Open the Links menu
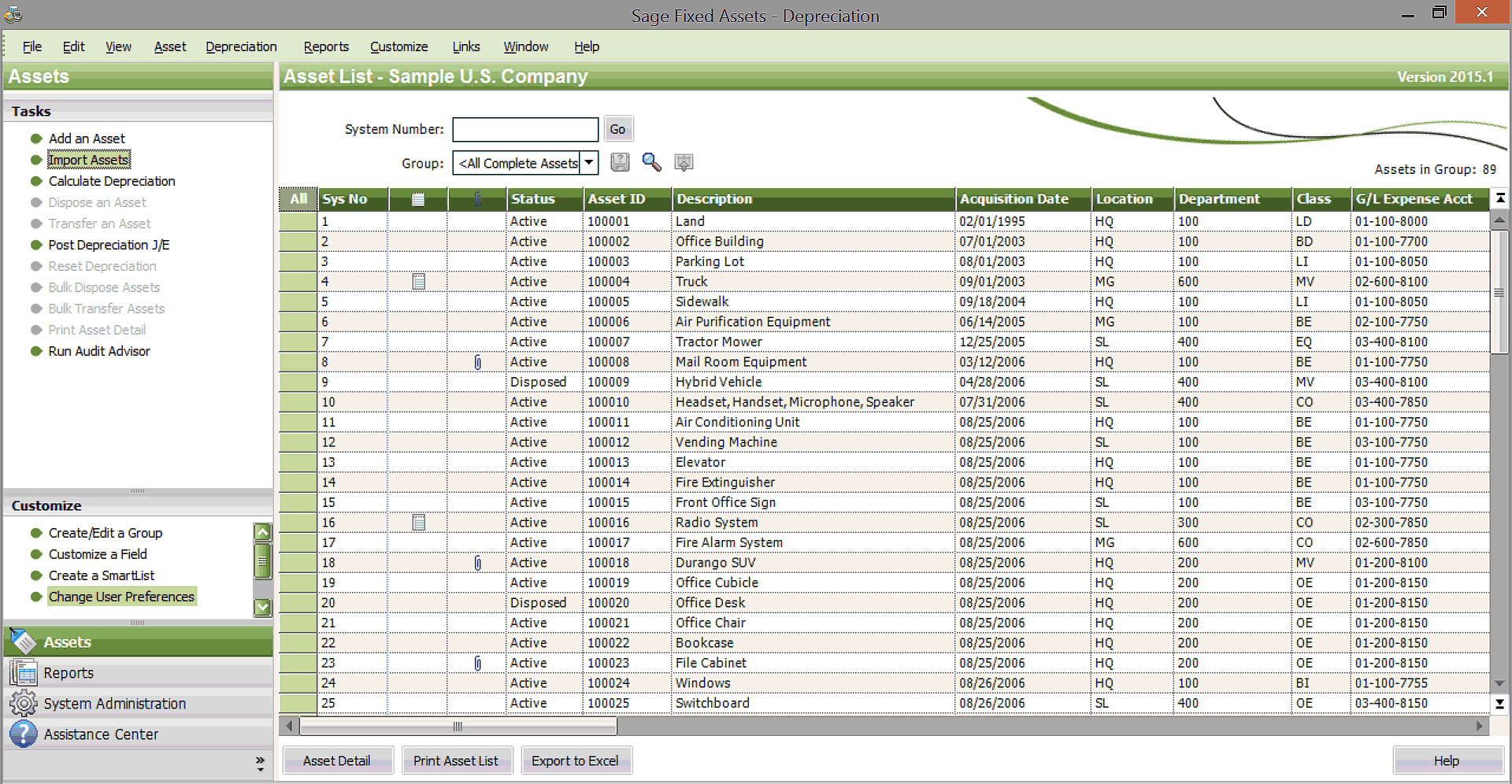This screenshot has height=784, width=1512. (466, 46)
